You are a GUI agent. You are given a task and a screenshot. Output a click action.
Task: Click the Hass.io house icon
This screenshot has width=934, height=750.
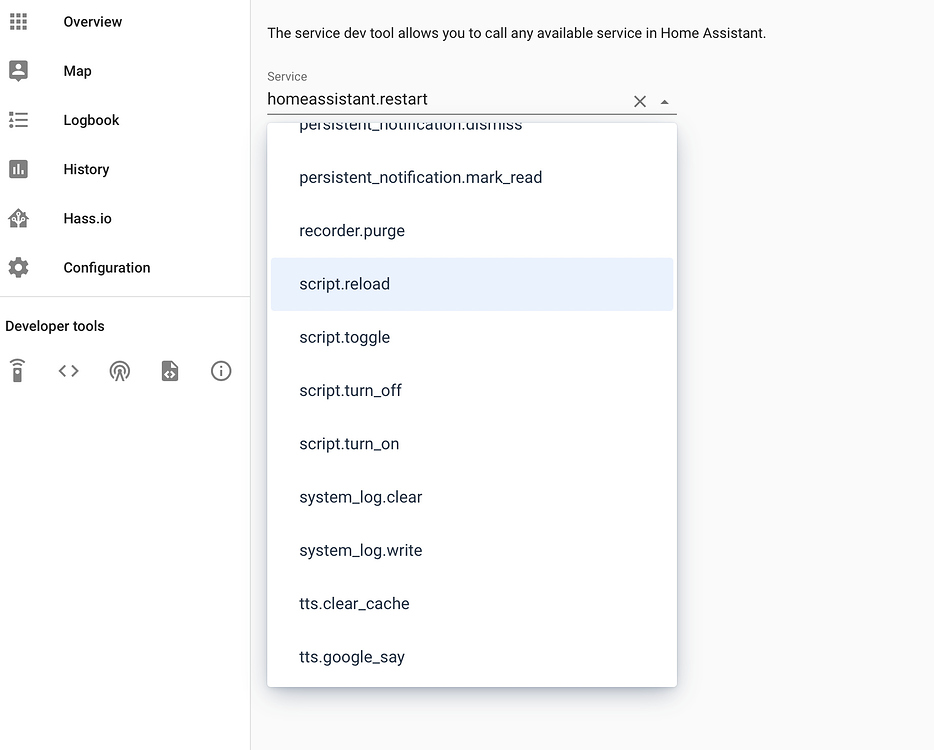click(x=18, y=218)
